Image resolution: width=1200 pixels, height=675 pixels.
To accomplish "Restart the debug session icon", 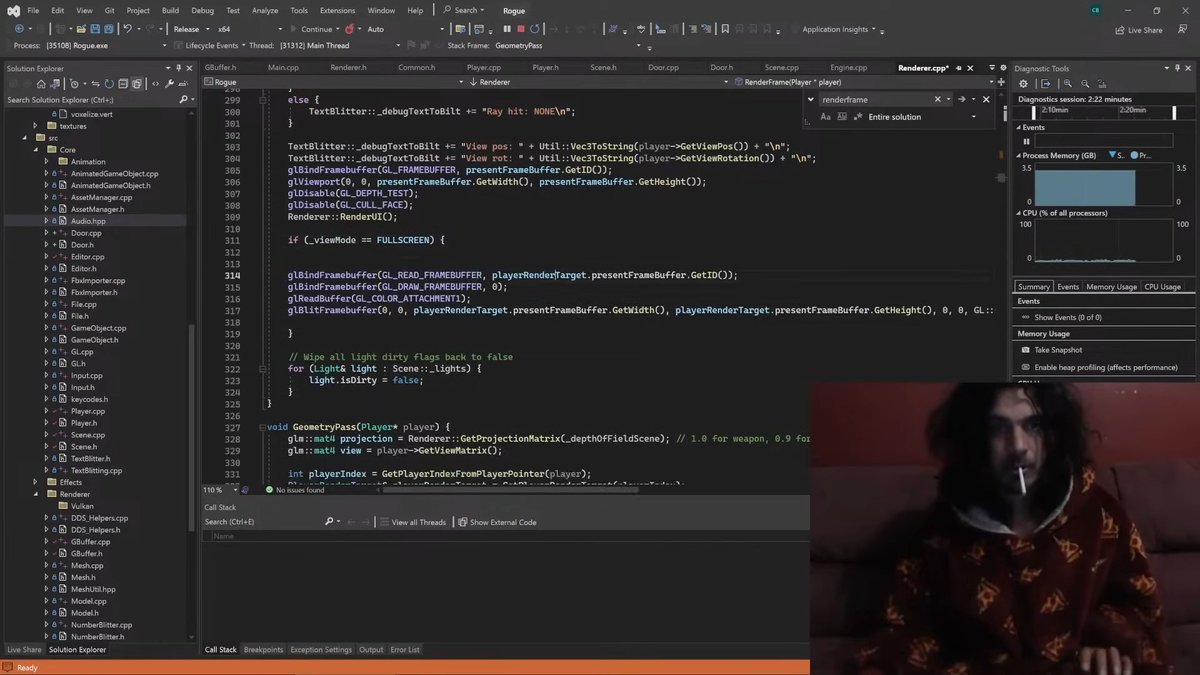I will [535, 29].
